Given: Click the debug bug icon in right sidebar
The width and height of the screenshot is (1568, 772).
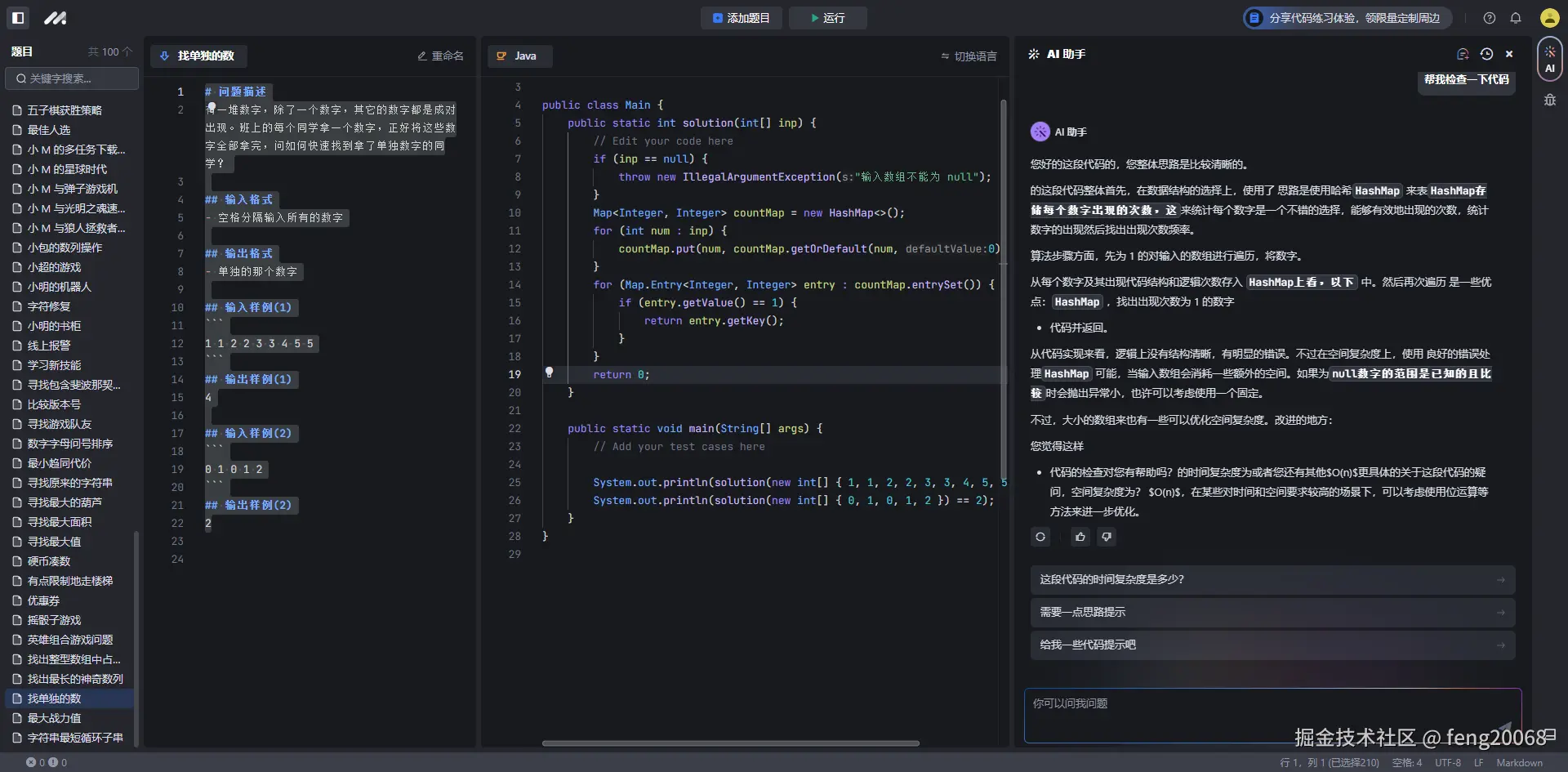Looking at the screenshot, I should [x=1549, y=100].
